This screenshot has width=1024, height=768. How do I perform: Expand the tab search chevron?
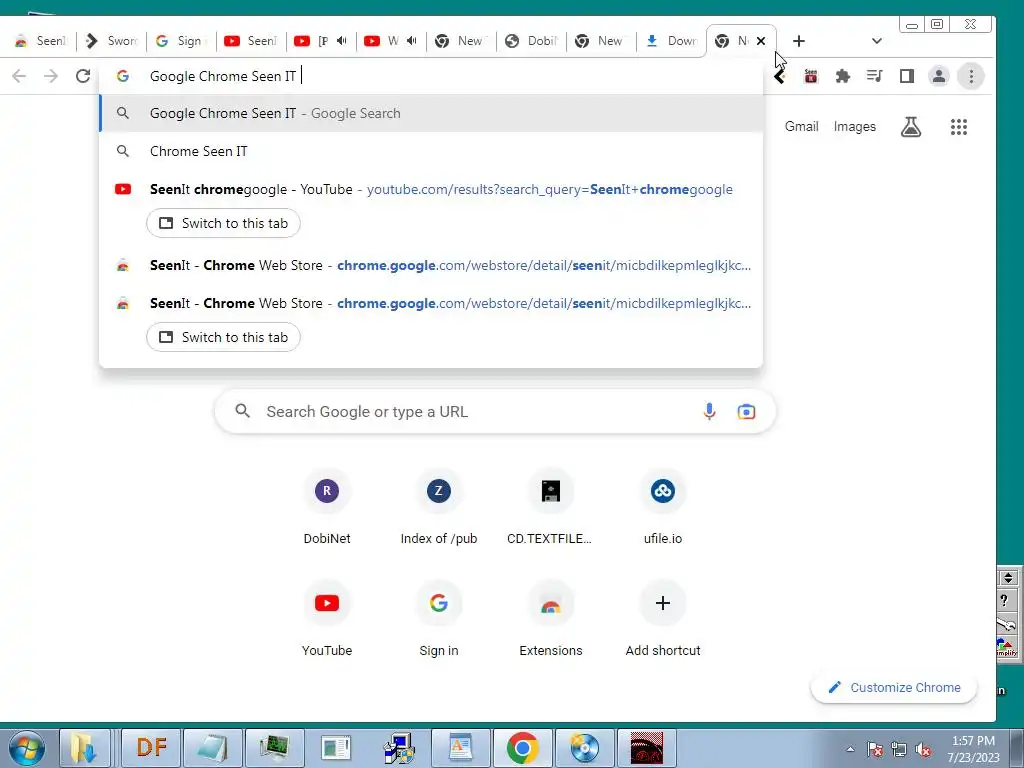click(876, 41)
